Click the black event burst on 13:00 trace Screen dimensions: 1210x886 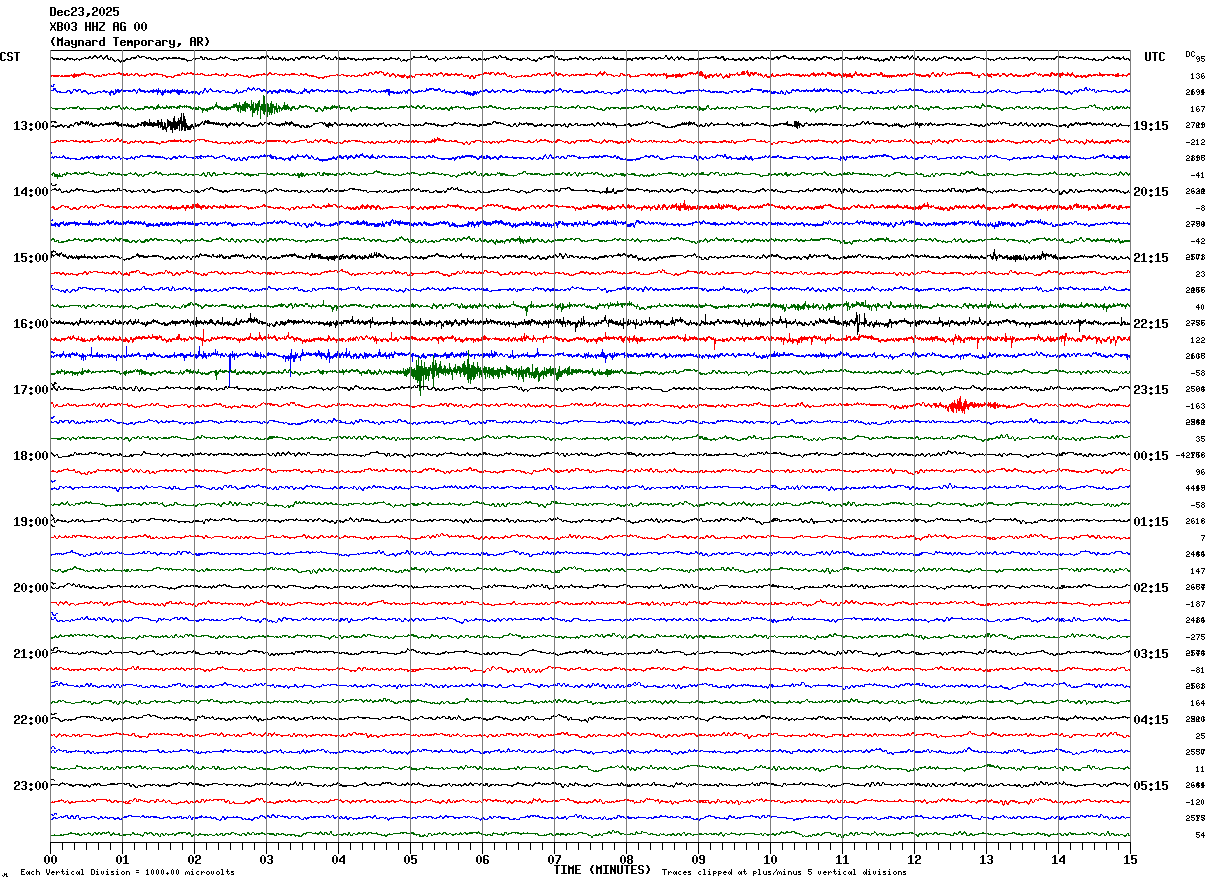[170, 124]
